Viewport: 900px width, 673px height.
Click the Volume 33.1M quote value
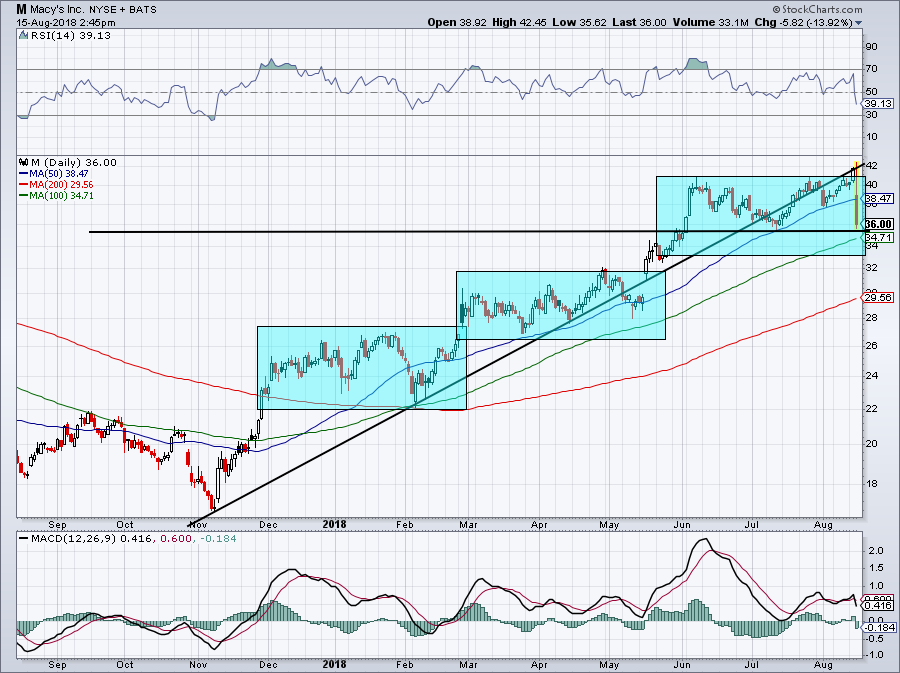point(710,22)
